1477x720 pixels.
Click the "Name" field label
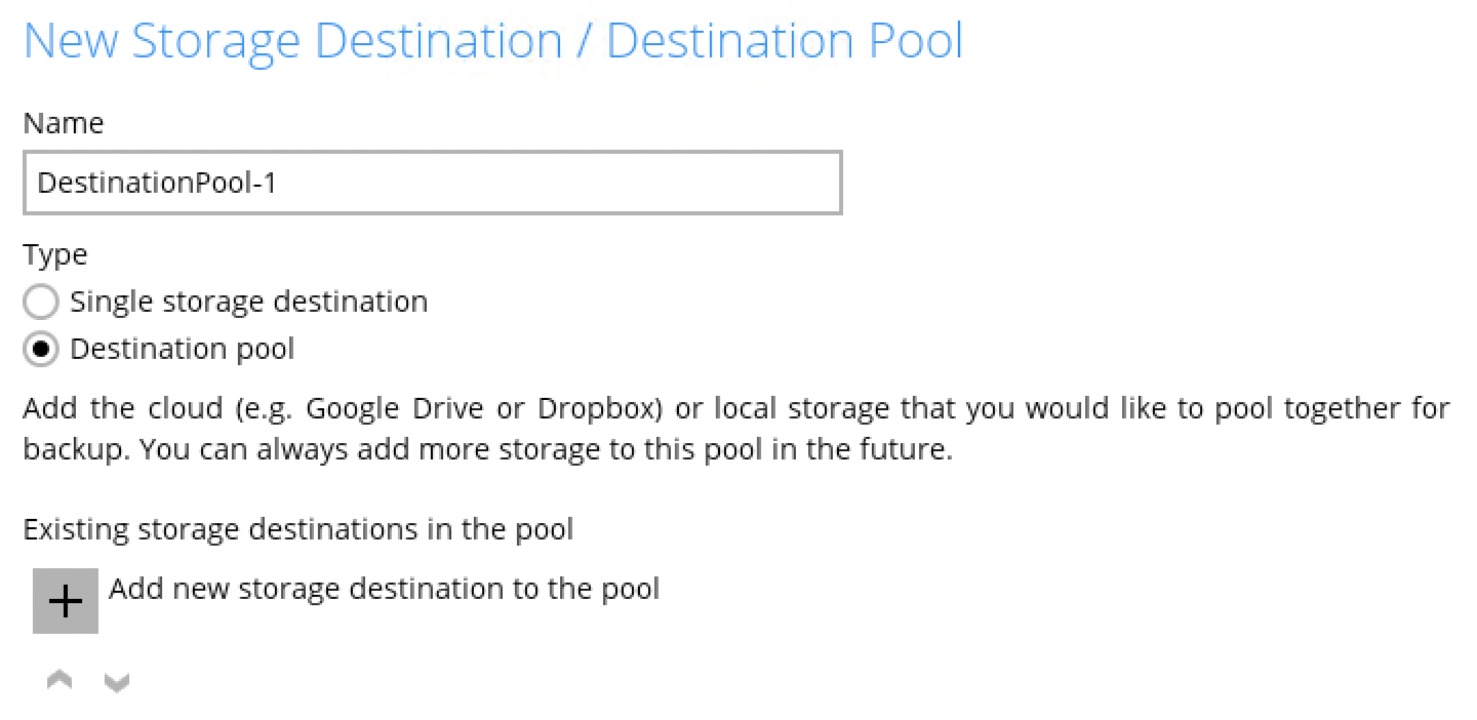tap(63, 123)
